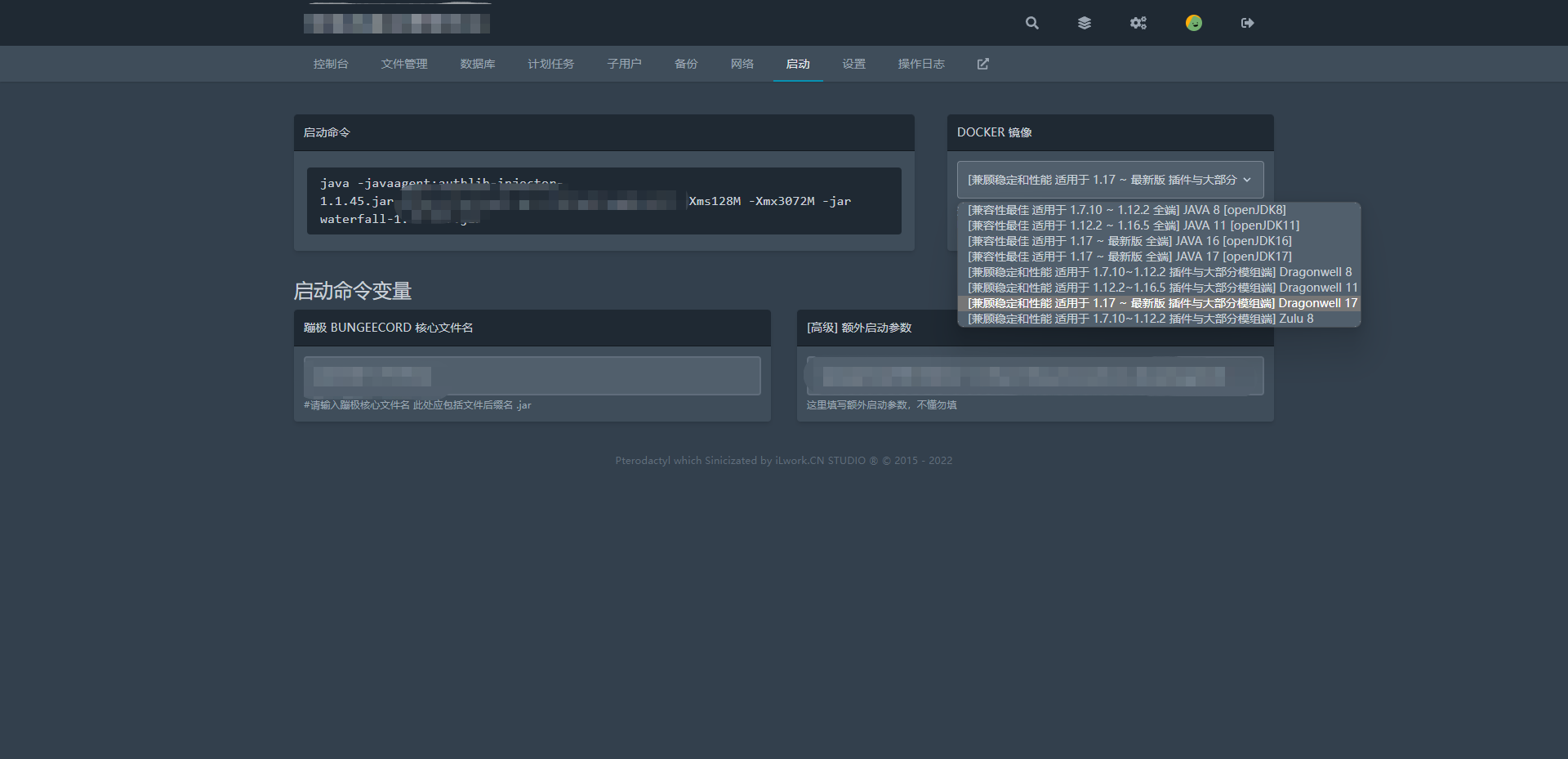Select the 备份 tab

coord(686,64)
